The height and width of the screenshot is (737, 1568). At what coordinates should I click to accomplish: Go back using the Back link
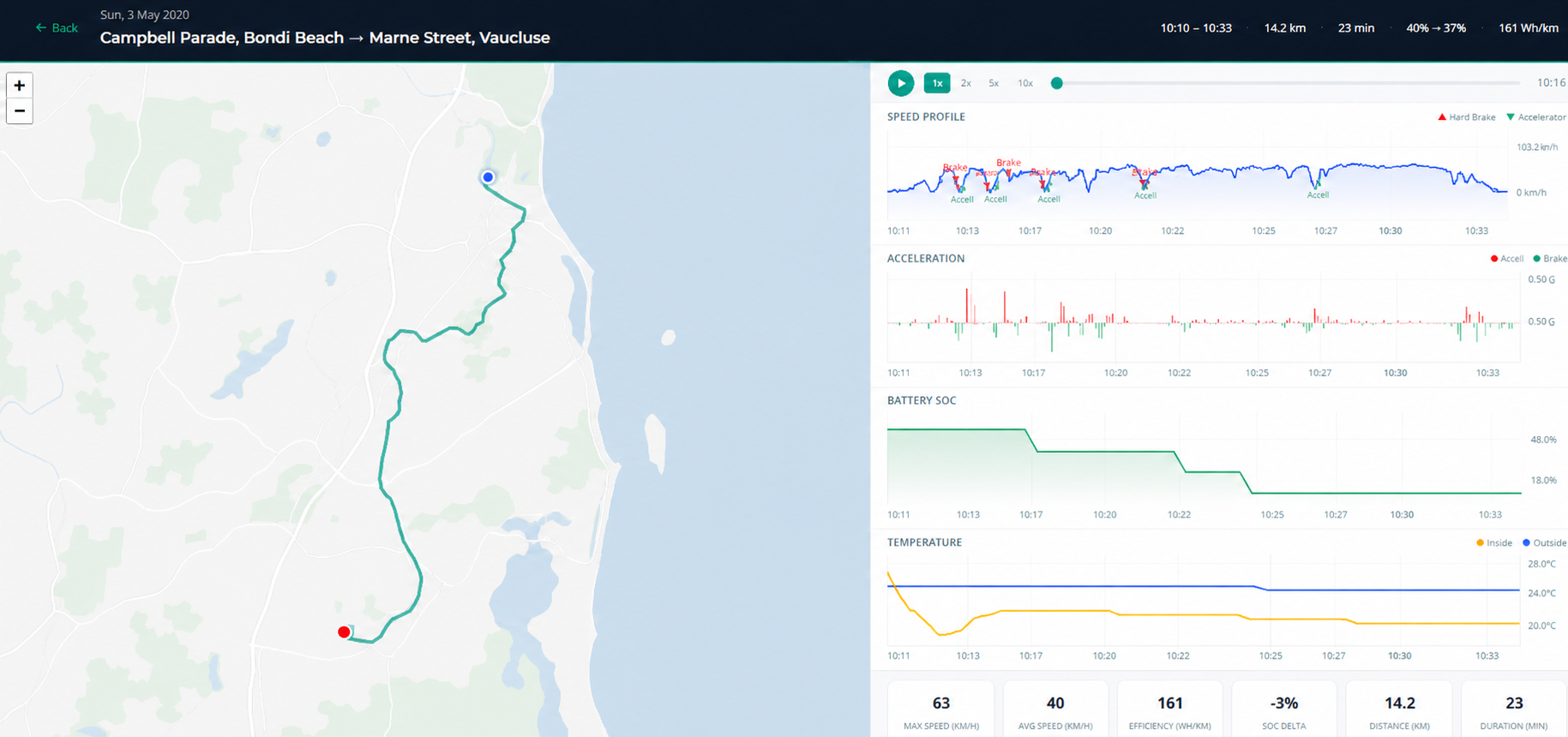pyautogui.click(x=57, y=28)
